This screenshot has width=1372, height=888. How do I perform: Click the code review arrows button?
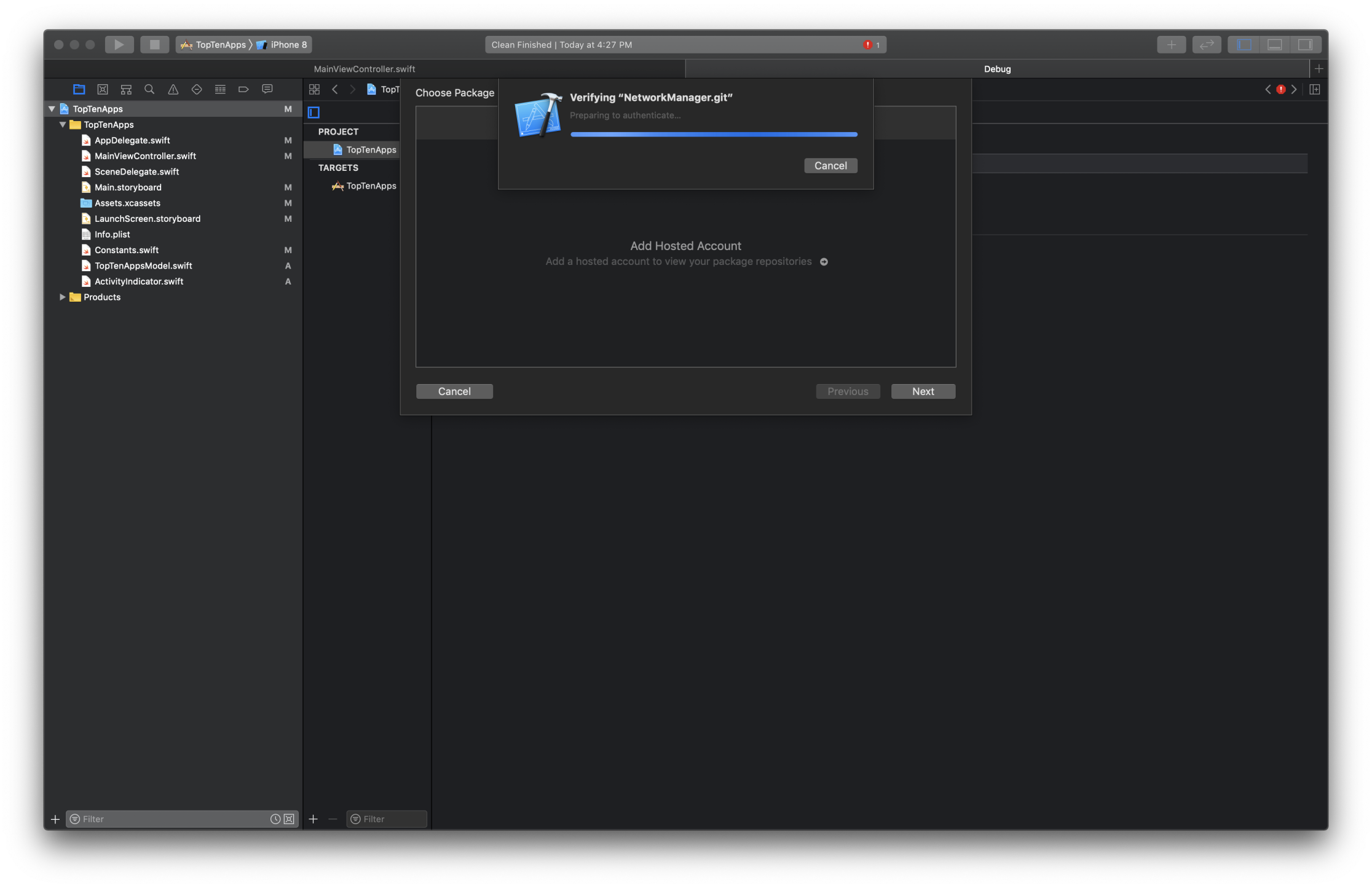pos(1206,44)
